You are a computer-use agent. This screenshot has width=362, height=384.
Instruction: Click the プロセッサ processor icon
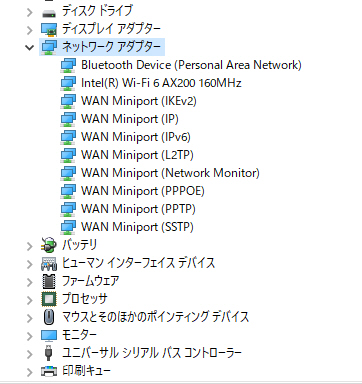pos(49,299)
